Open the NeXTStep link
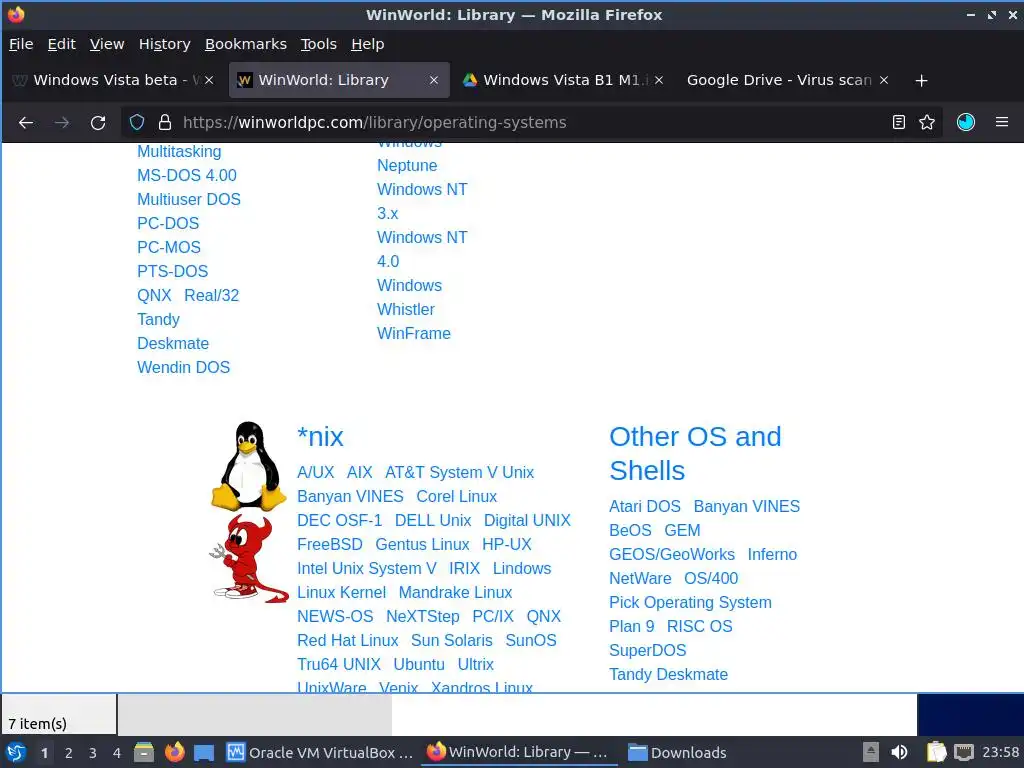The image size is (1024, 768). [x=423, y=616]
